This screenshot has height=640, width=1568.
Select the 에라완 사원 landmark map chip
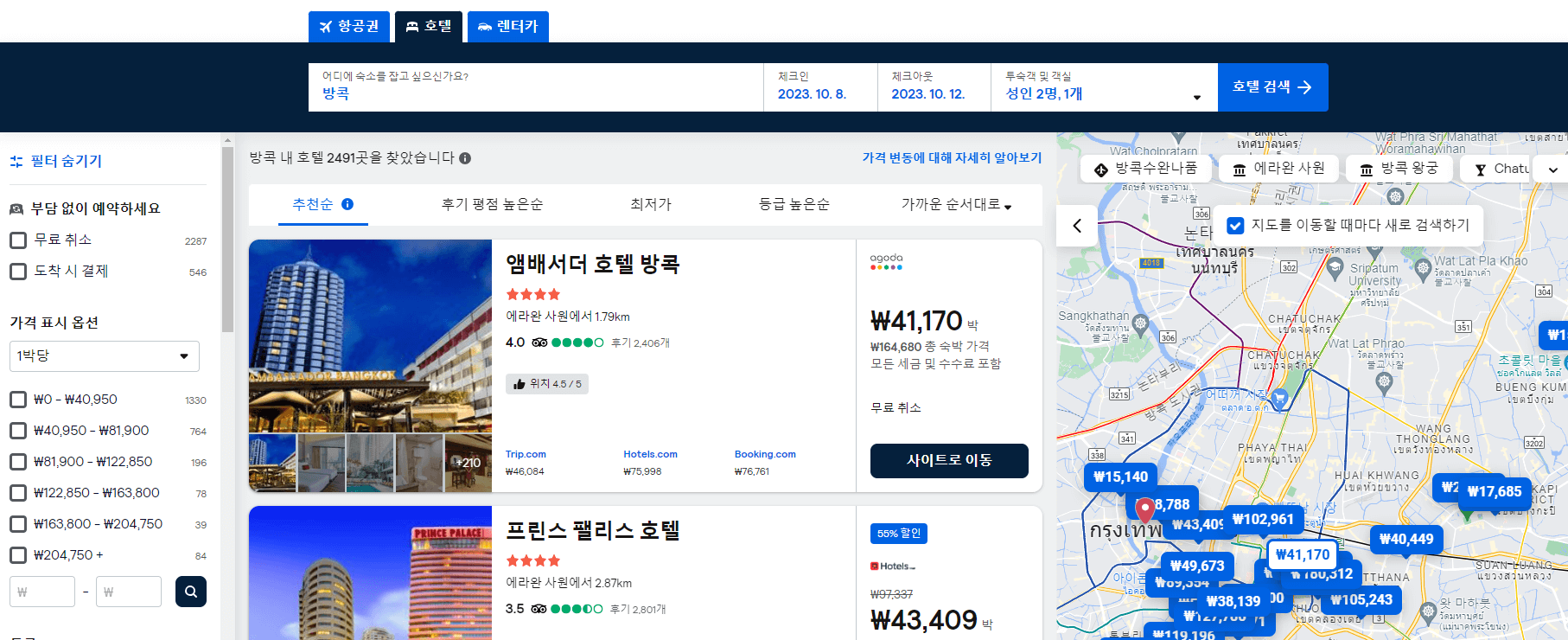pos(1279,169)
